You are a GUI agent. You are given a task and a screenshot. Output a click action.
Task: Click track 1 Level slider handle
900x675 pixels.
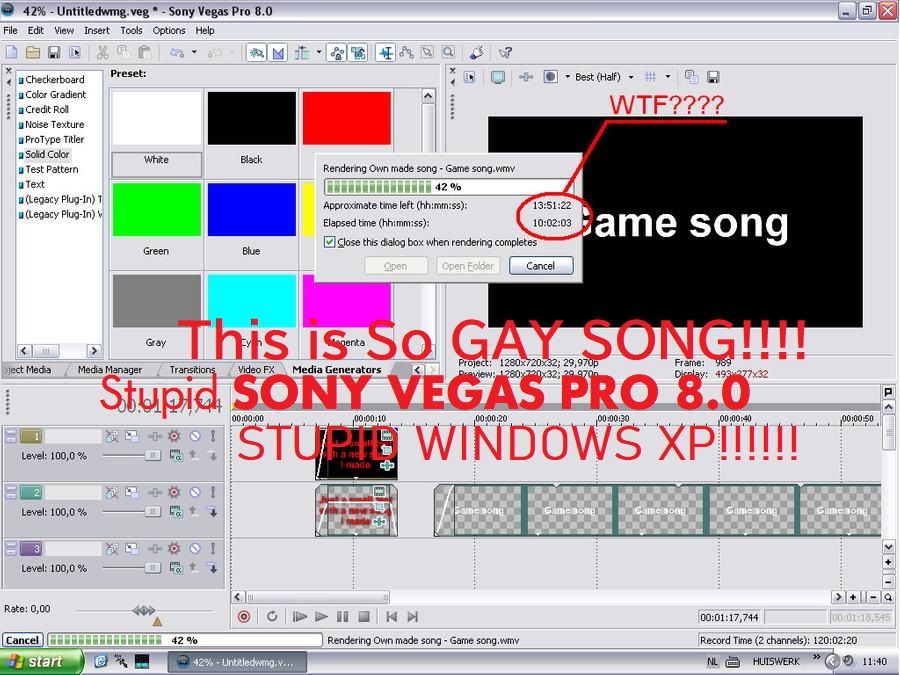tap(153, 455)
